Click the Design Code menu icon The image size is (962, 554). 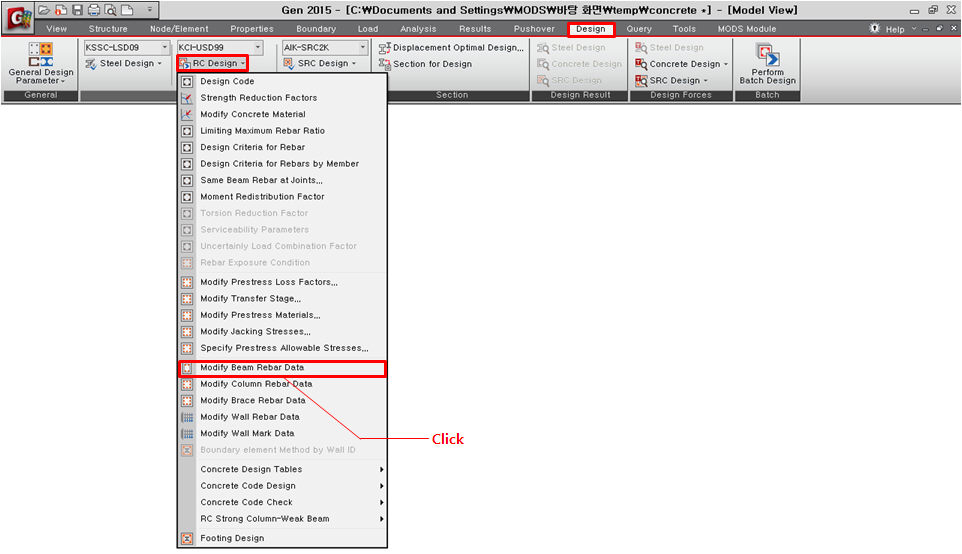coord(187,82)
